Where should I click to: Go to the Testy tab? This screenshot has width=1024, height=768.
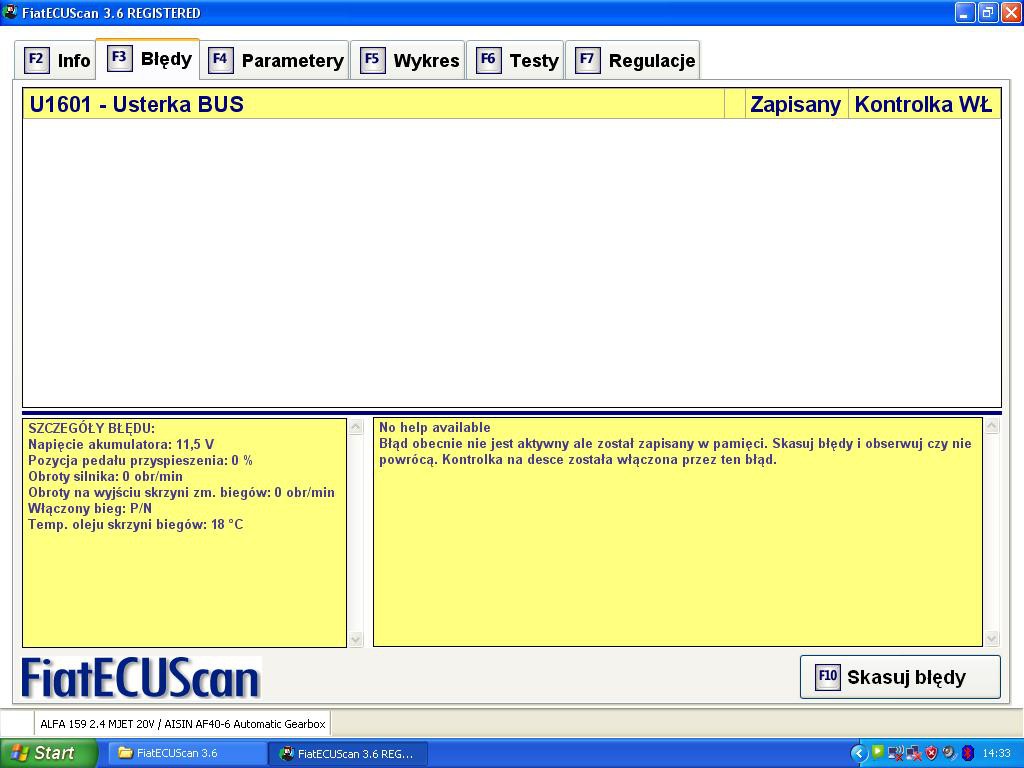[515, 60]
